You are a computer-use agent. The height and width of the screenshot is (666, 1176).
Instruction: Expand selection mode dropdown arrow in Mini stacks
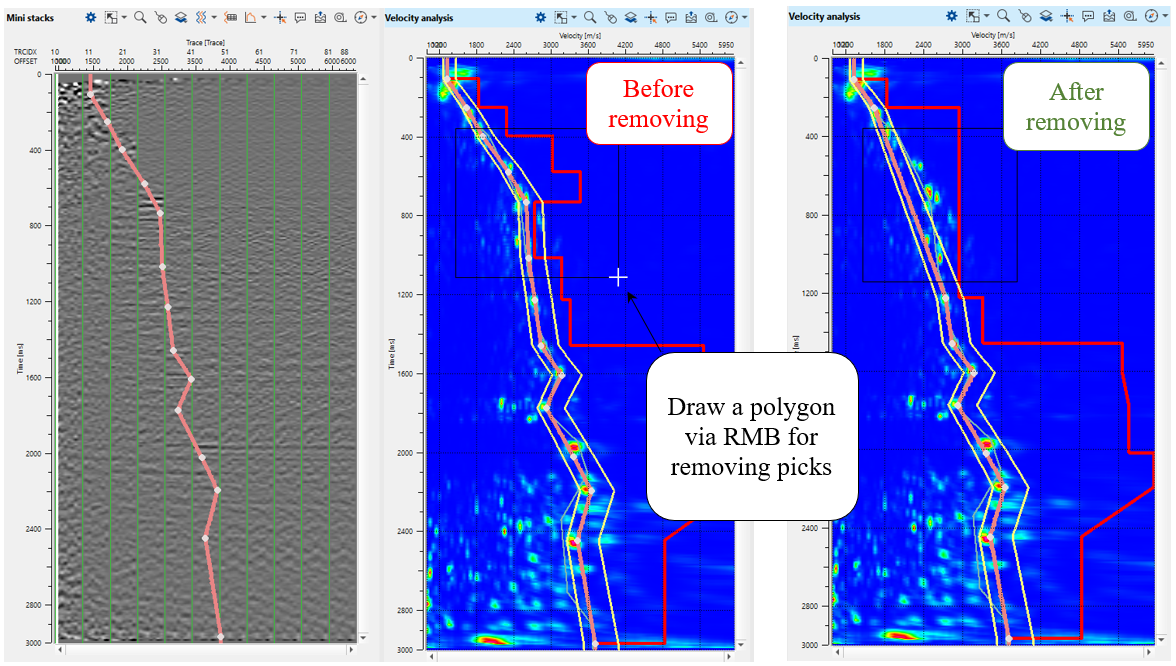124,17
